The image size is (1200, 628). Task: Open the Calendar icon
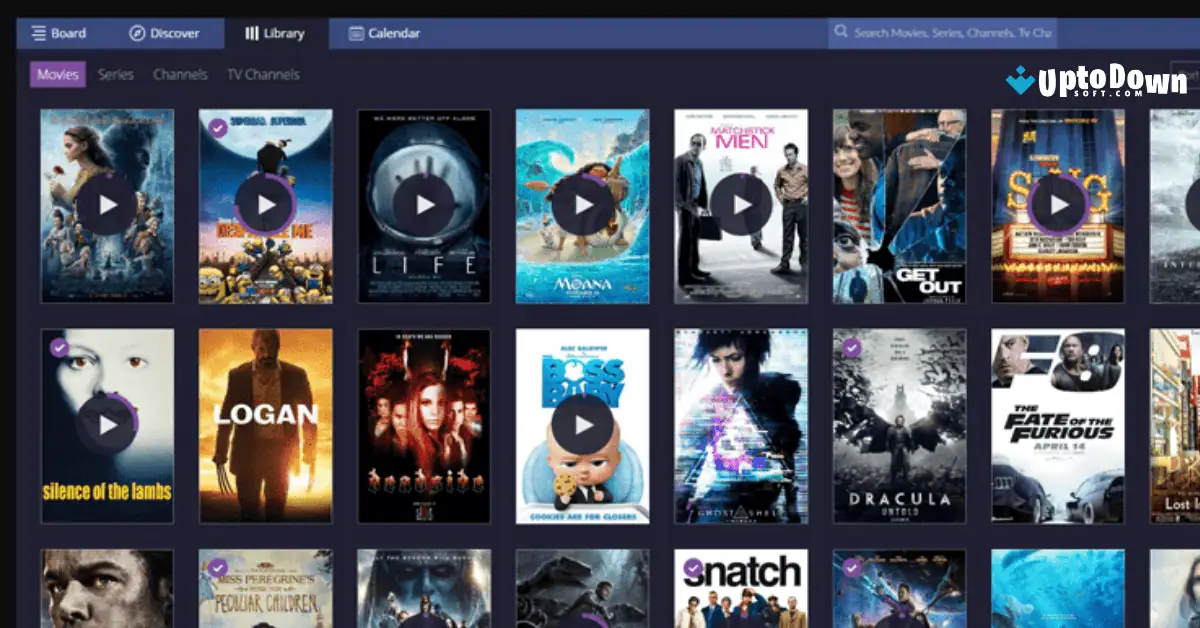click(x=356, y=33)
